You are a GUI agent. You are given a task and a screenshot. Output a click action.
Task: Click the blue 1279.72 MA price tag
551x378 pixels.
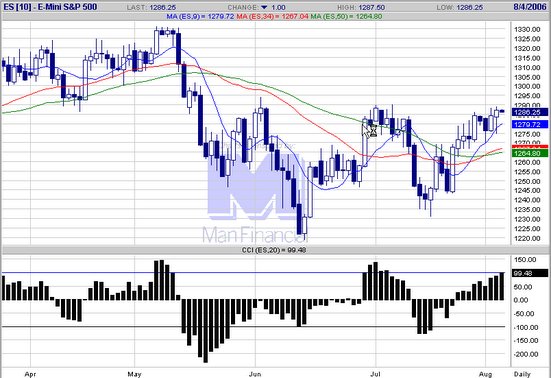click(530, 124)
